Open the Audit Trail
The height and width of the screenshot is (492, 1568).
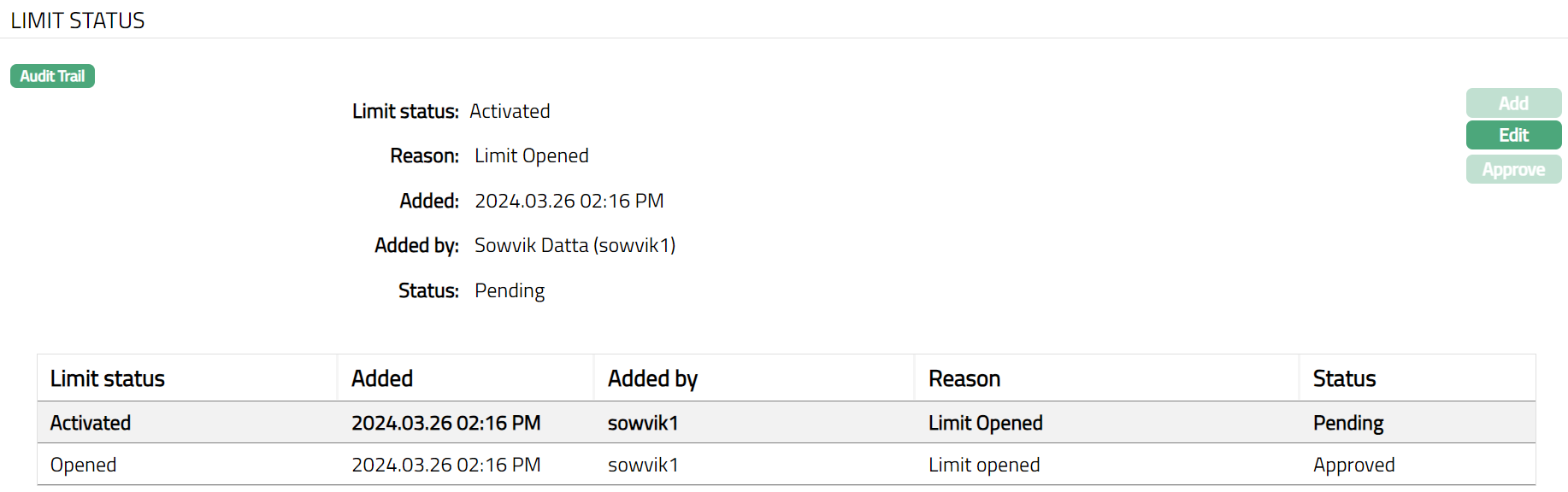click(x=52, y=76)
